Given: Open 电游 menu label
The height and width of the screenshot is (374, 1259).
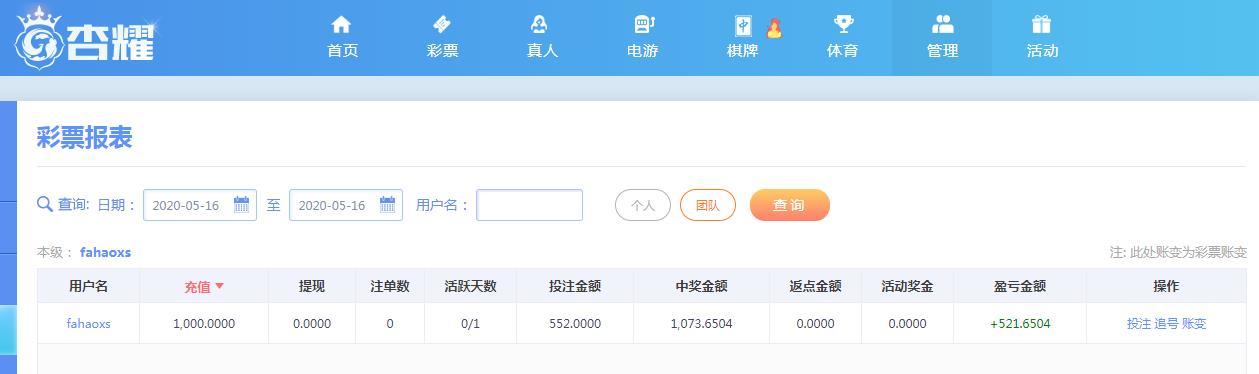Looking at the screenshot, I should [x=642, y=51].
